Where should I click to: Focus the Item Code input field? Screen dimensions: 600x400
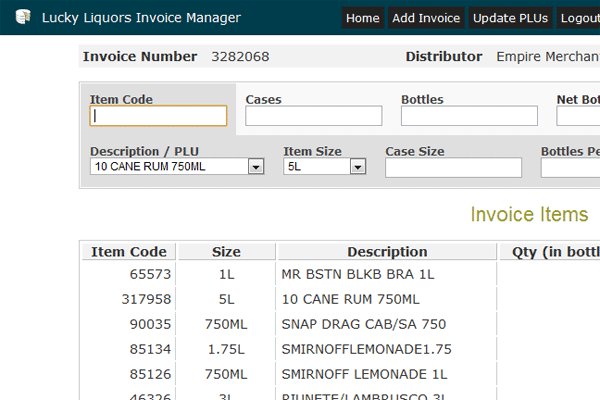(158, 116)
